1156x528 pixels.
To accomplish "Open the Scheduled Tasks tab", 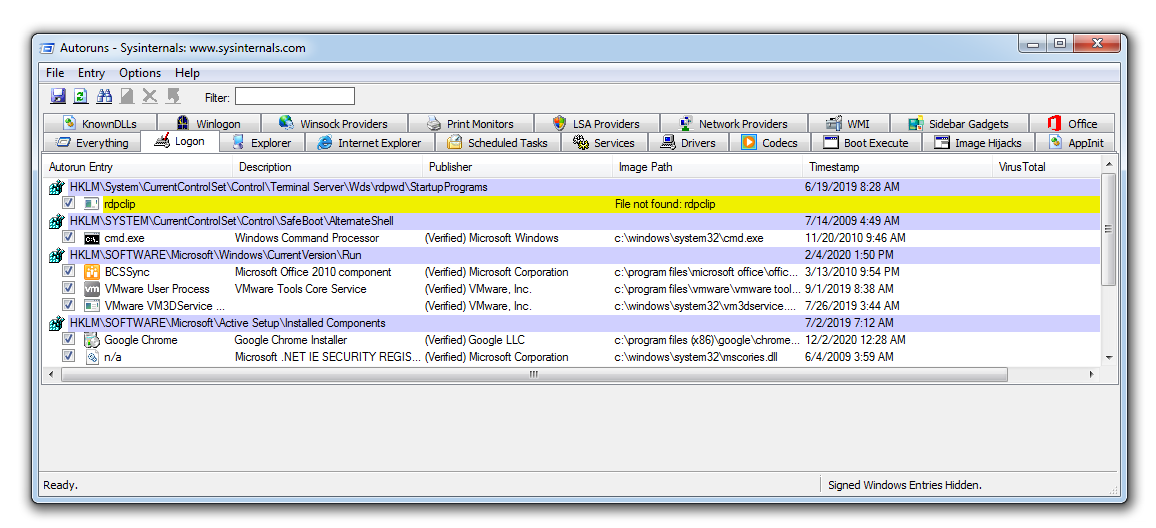I will pos(498,143).
